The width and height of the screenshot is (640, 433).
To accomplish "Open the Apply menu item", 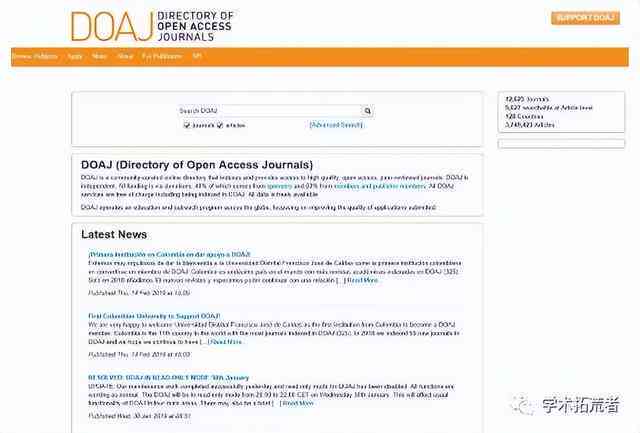I will click(x=75, y=56).
